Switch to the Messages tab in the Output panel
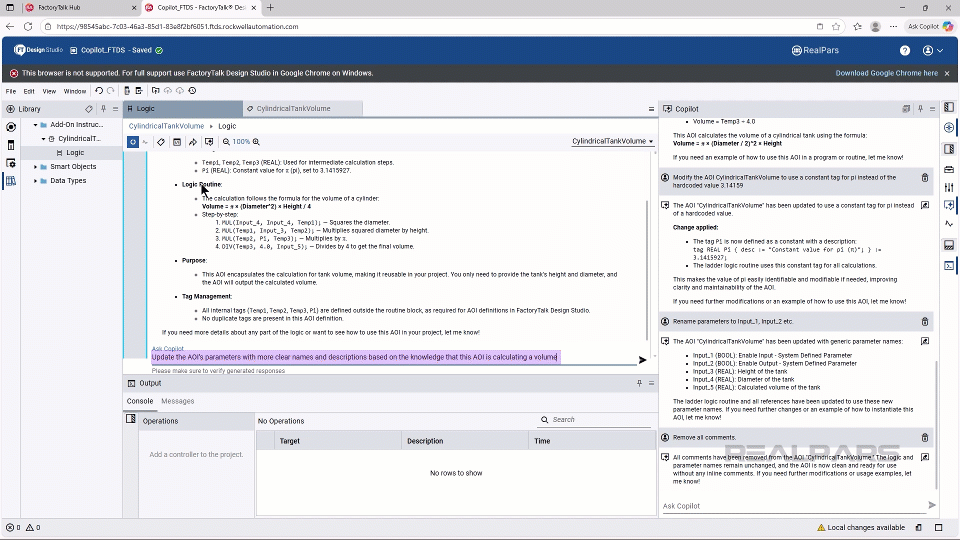Viewport: 960px width, 540px height. 178,401
